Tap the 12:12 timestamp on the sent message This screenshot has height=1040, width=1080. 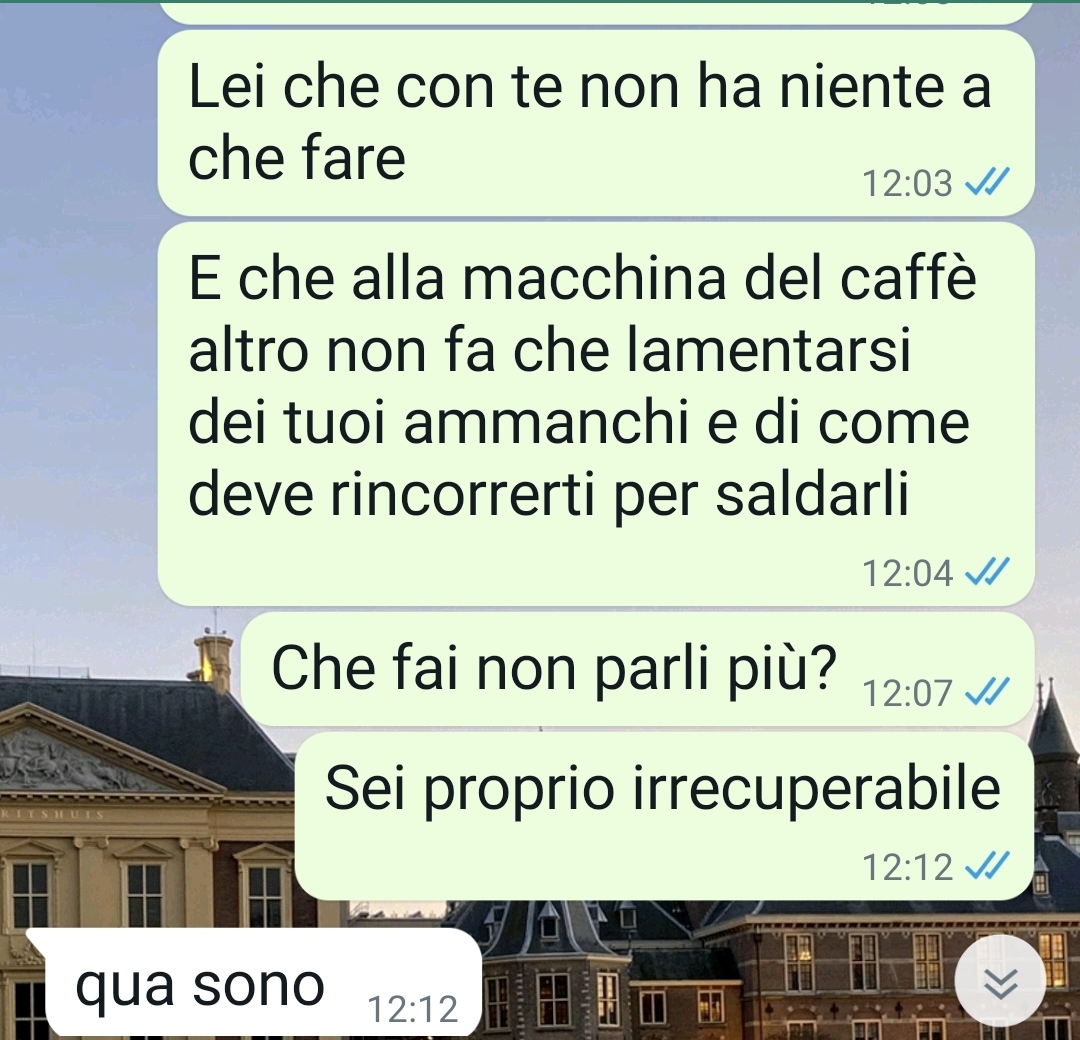[907, 868]
